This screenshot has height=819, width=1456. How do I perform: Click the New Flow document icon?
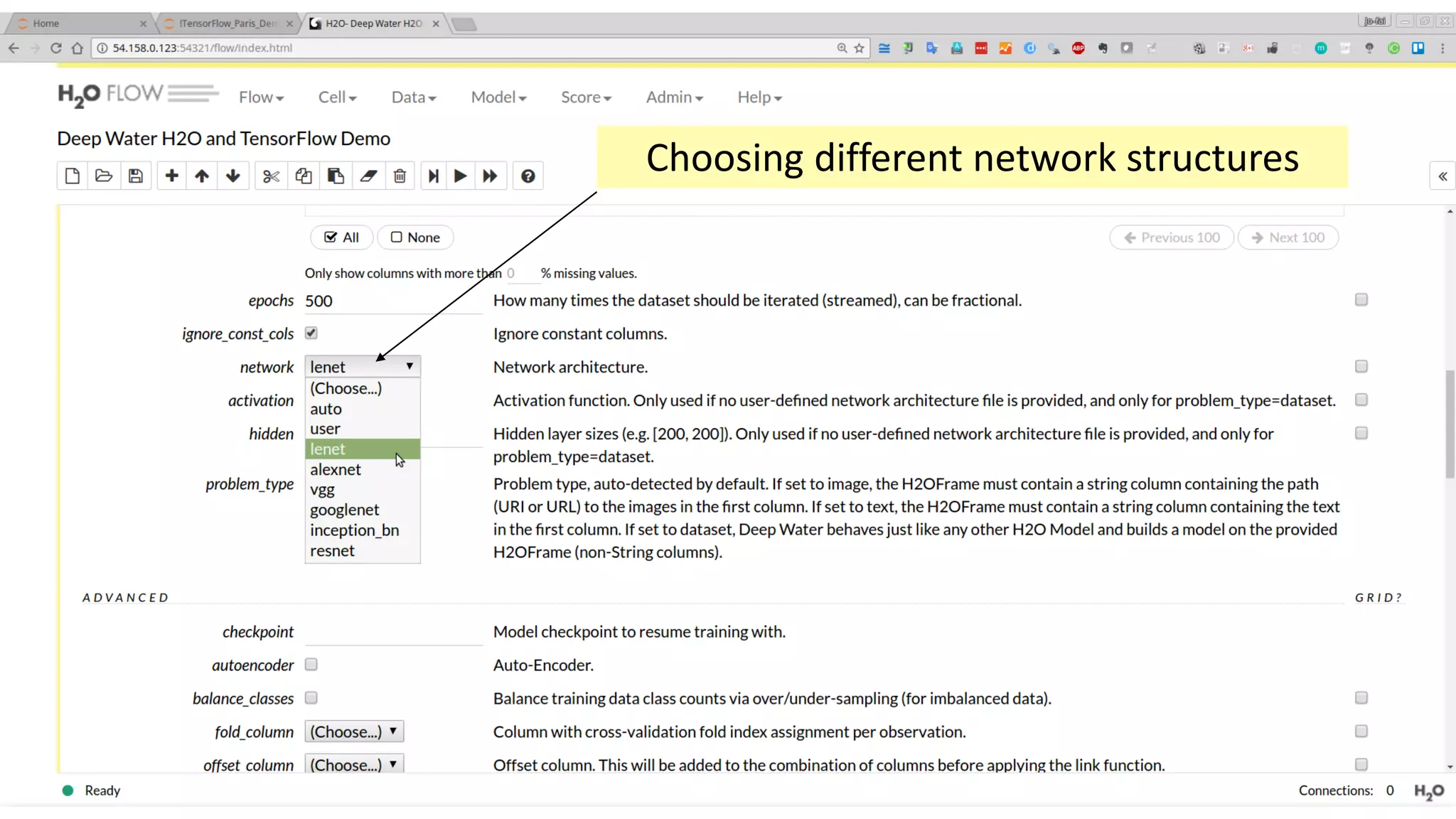pyautogui.click(x=73, y=176)
